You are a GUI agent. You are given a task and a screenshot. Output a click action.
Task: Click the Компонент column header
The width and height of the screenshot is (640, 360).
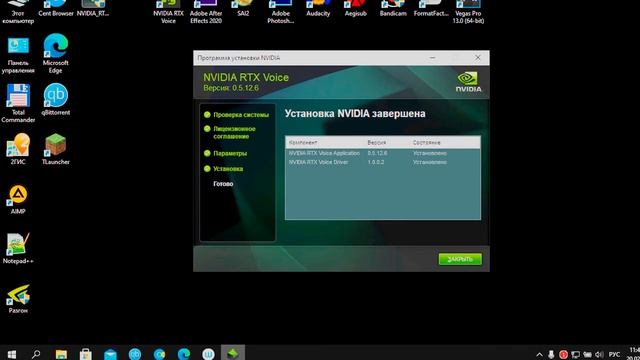pyautogui.click(x=302, y=142)
